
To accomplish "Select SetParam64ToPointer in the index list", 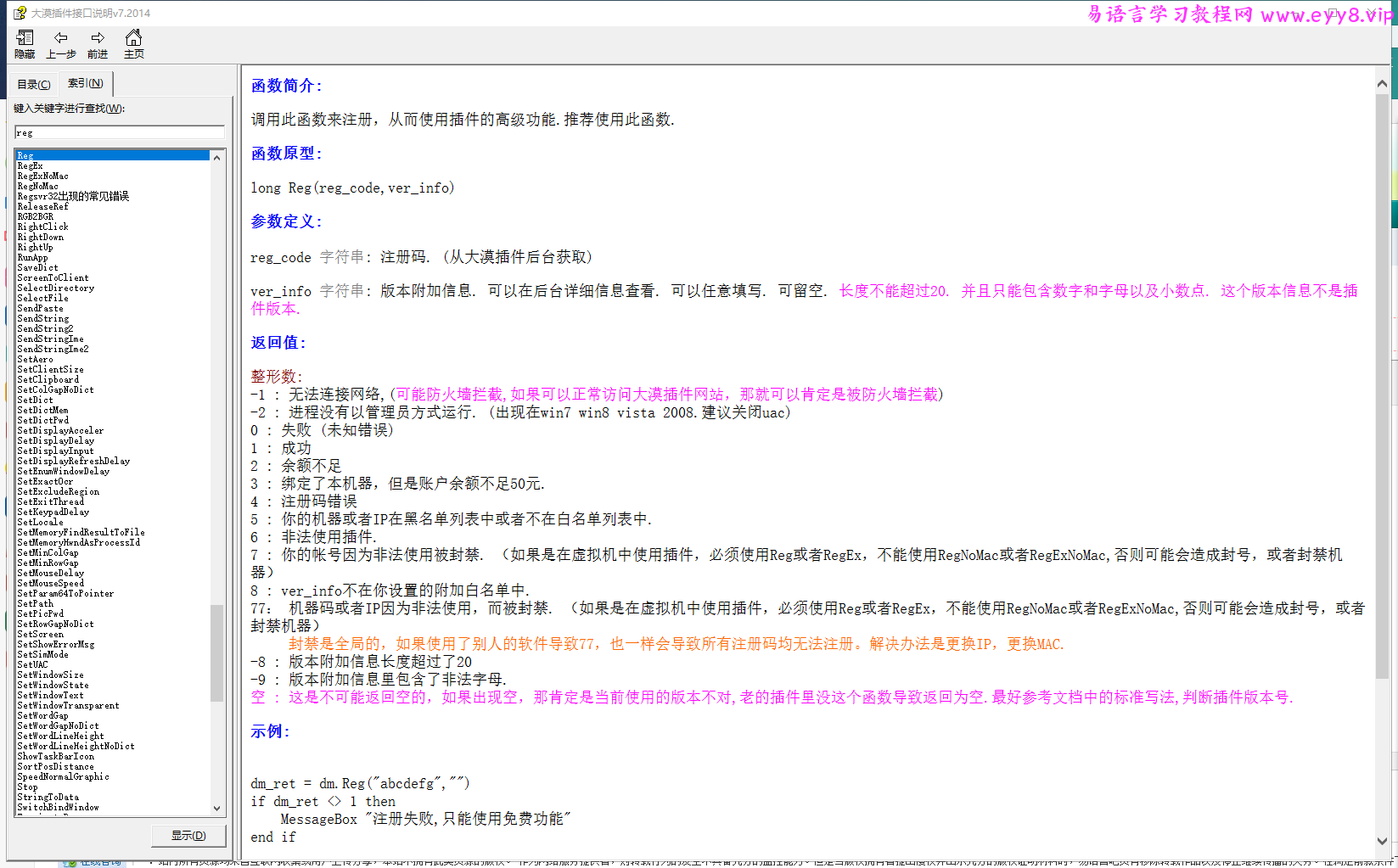I will click(x=65, y=593).
